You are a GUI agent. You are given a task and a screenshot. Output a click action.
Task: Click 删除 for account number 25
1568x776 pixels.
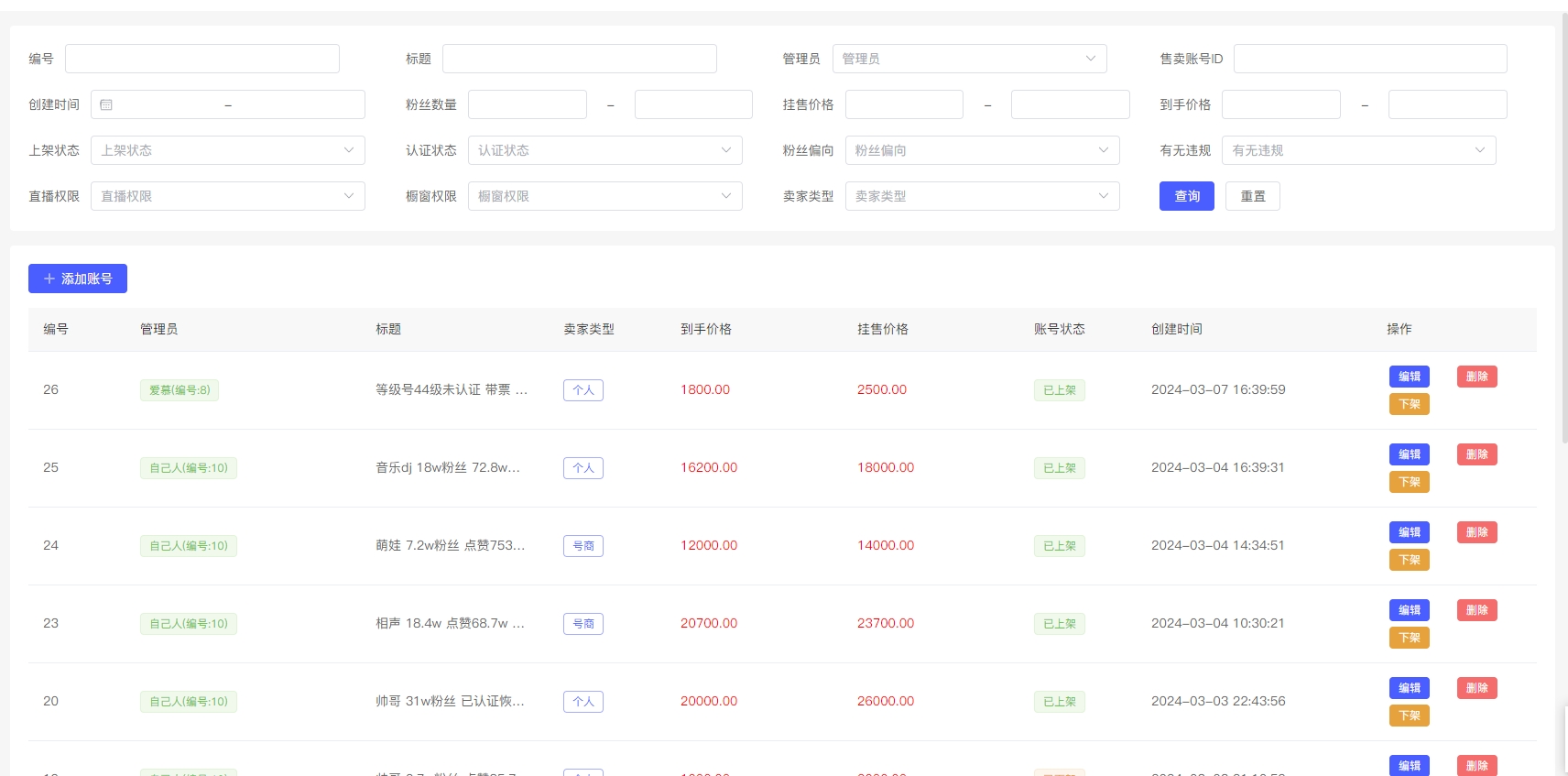tap(1476, 454)
